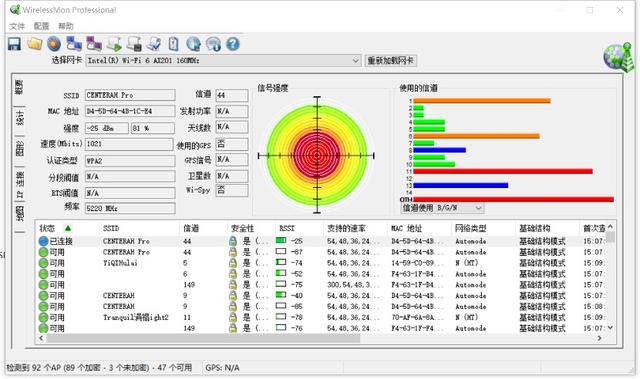Click the globe info toolbar icon
This screenshot has height=379, width=640.
[x=193, y=44]
